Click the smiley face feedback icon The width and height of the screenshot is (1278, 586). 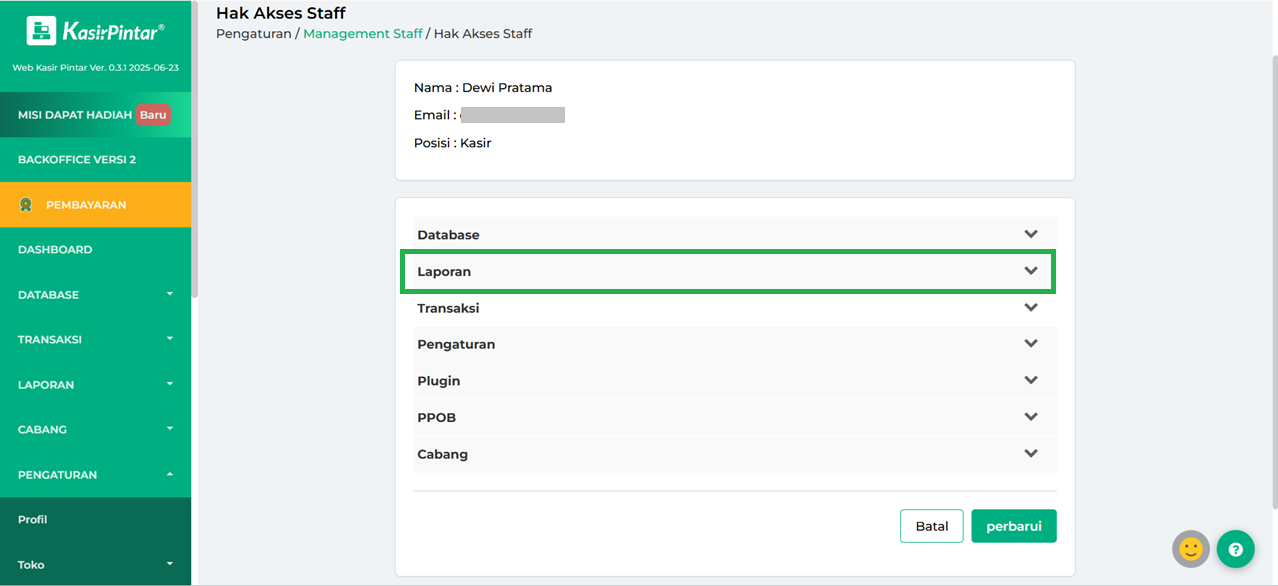click(x=1190, y=549)
